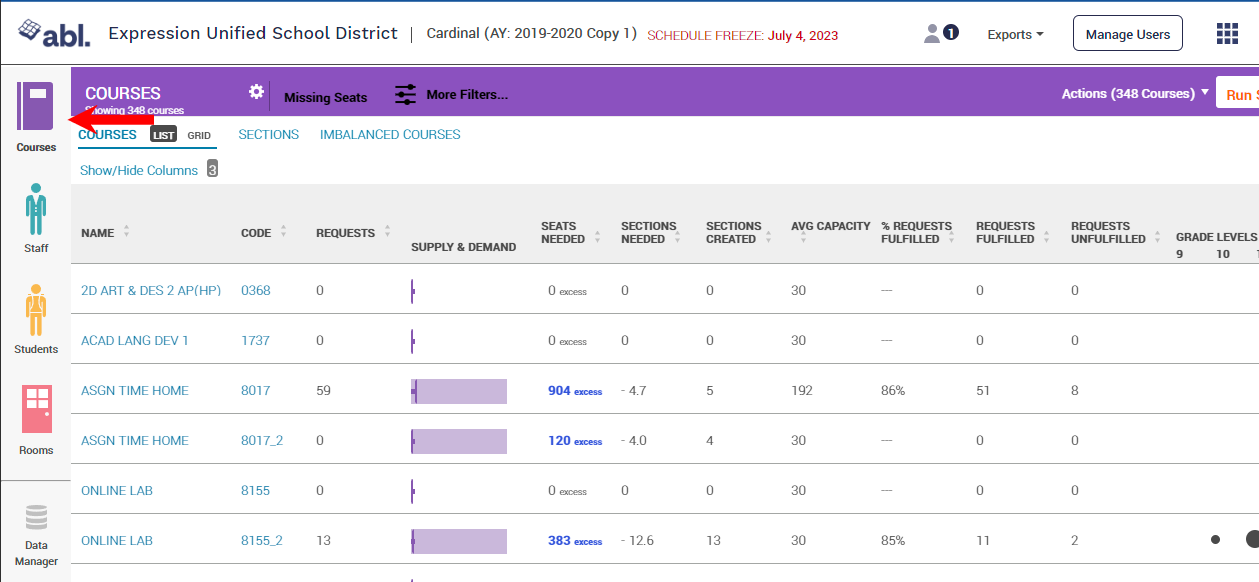1259x582 pixels.
Task: Expand the Exports dropdown
Action: pyautogui.click(x=1015, y=34)
